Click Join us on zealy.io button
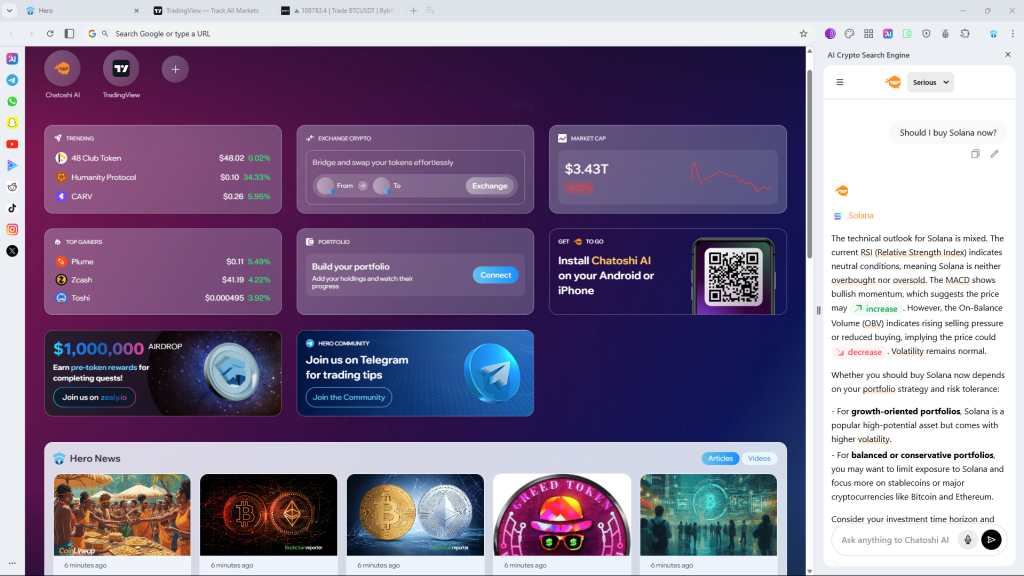This screenshot has width=1024, height=576. (x=94, y=397)
